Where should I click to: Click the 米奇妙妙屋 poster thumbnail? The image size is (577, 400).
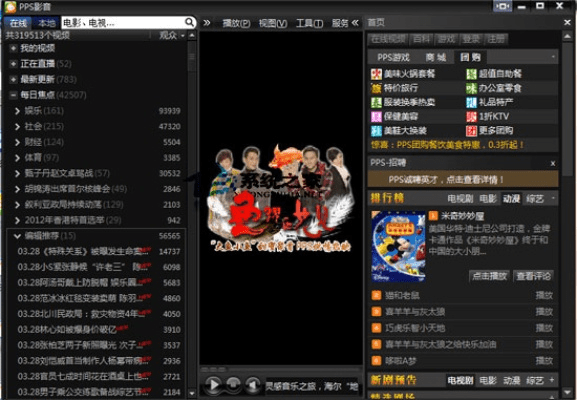point(398,247)
